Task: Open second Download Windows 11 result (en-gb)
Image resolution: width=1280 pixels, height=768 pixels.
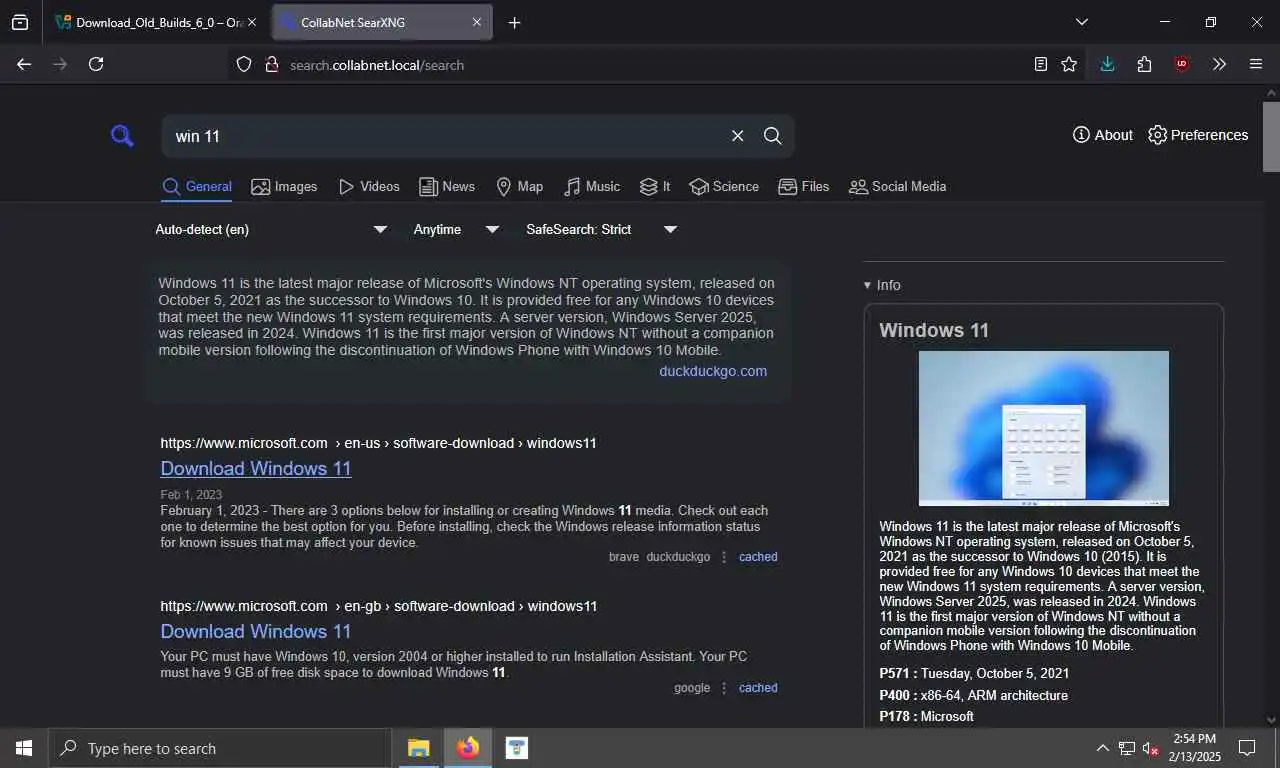Action: (256, 631)
